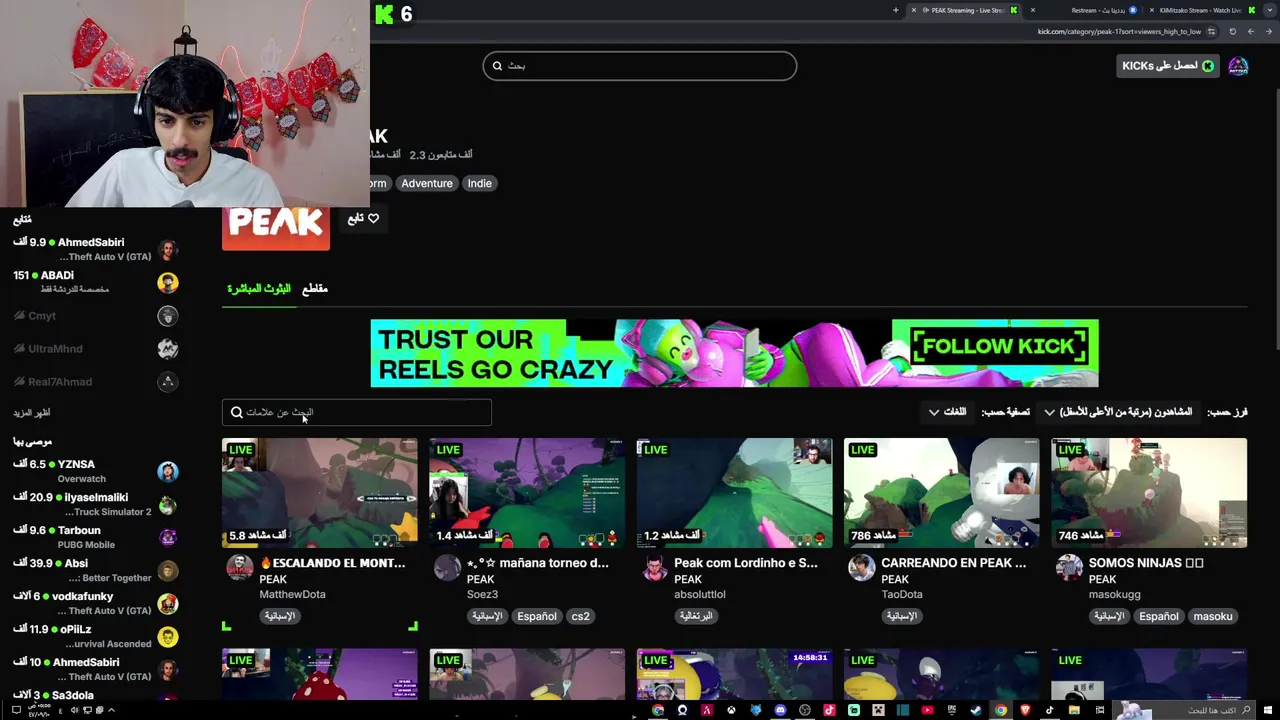Open MatthewDota channel name link
The width and height of the screenshot is (1280, 720).
pos(292,594)
